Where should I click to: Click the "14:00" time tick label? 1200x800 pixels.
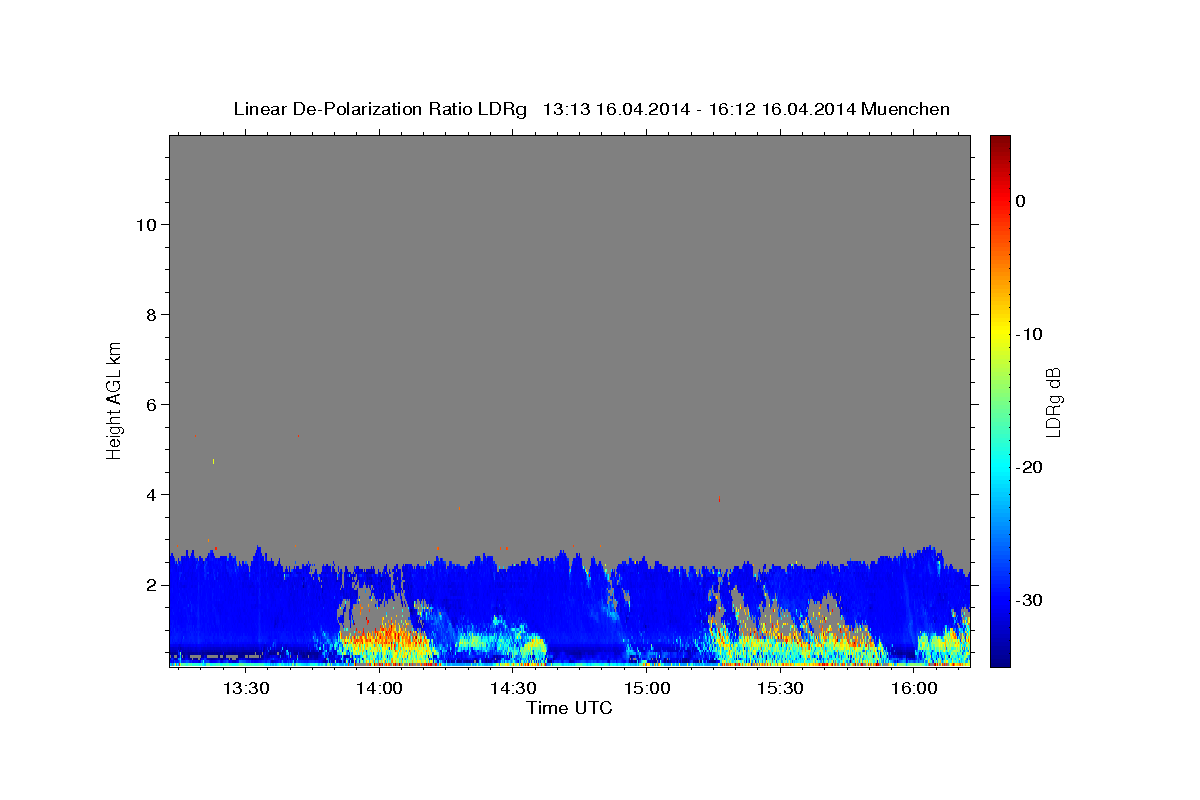(x=380, y=689)
